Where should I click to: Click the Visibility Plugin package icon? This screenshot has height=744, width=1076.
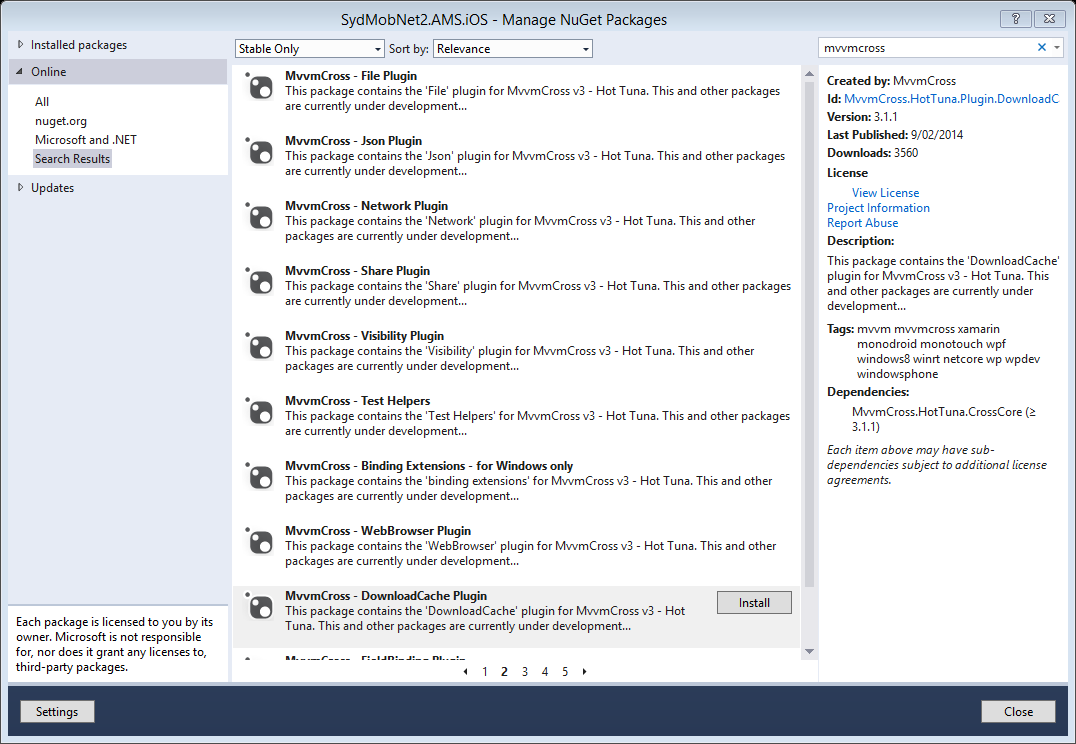tap(259, 347)
